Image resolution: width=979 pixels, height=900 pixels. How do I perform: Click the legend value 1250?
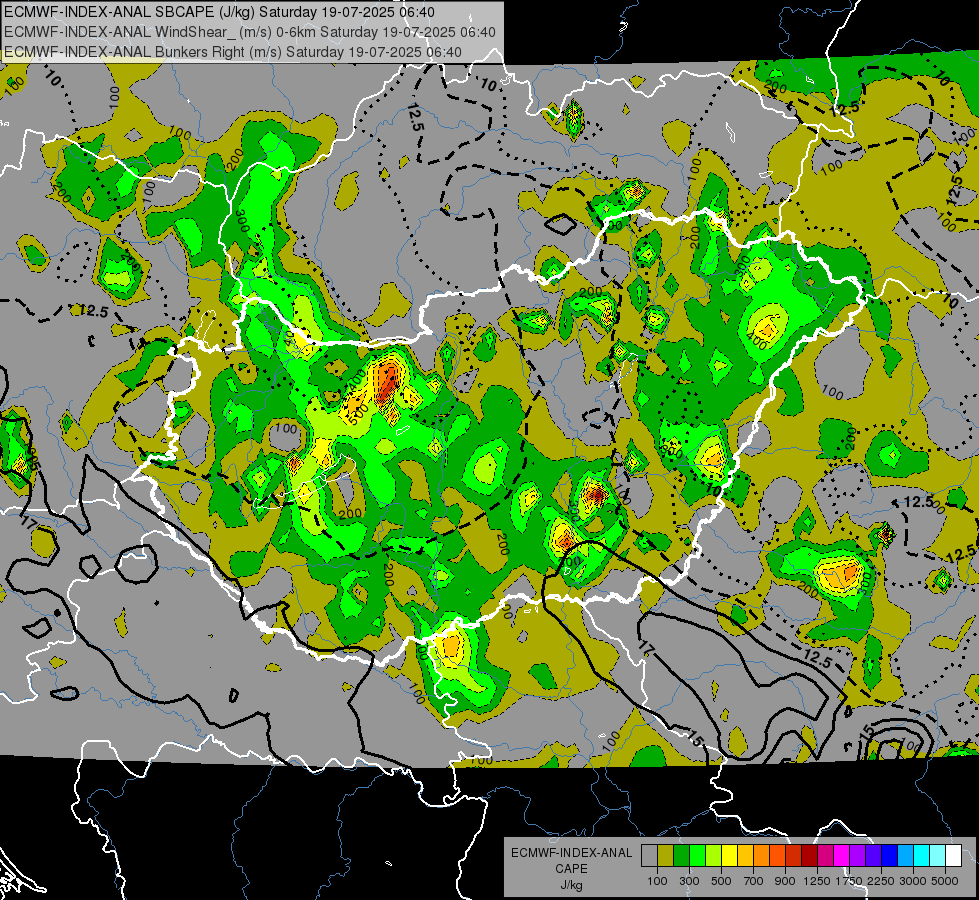click(x=817, y=881)
